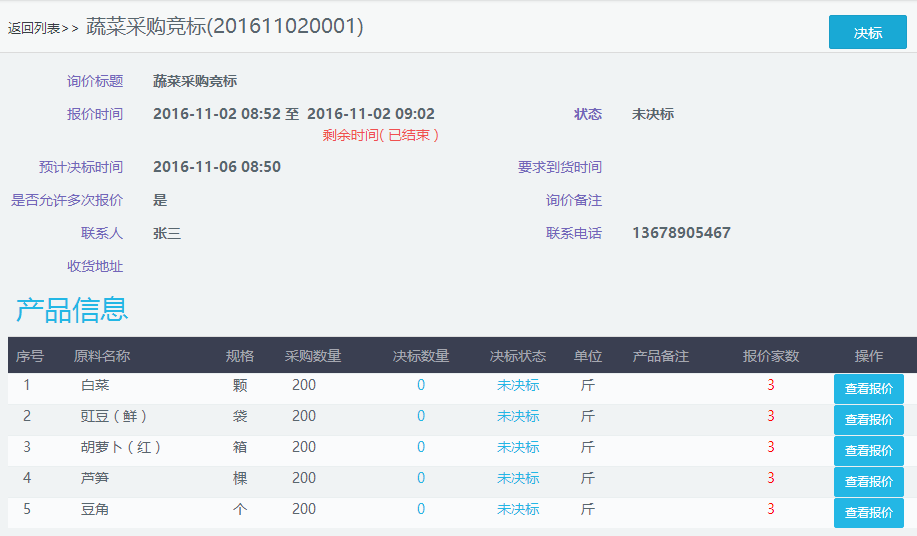The image size is (917, 536).
Task: Click 查看报价 for 胡萝卜（红）
Action: 868,451
